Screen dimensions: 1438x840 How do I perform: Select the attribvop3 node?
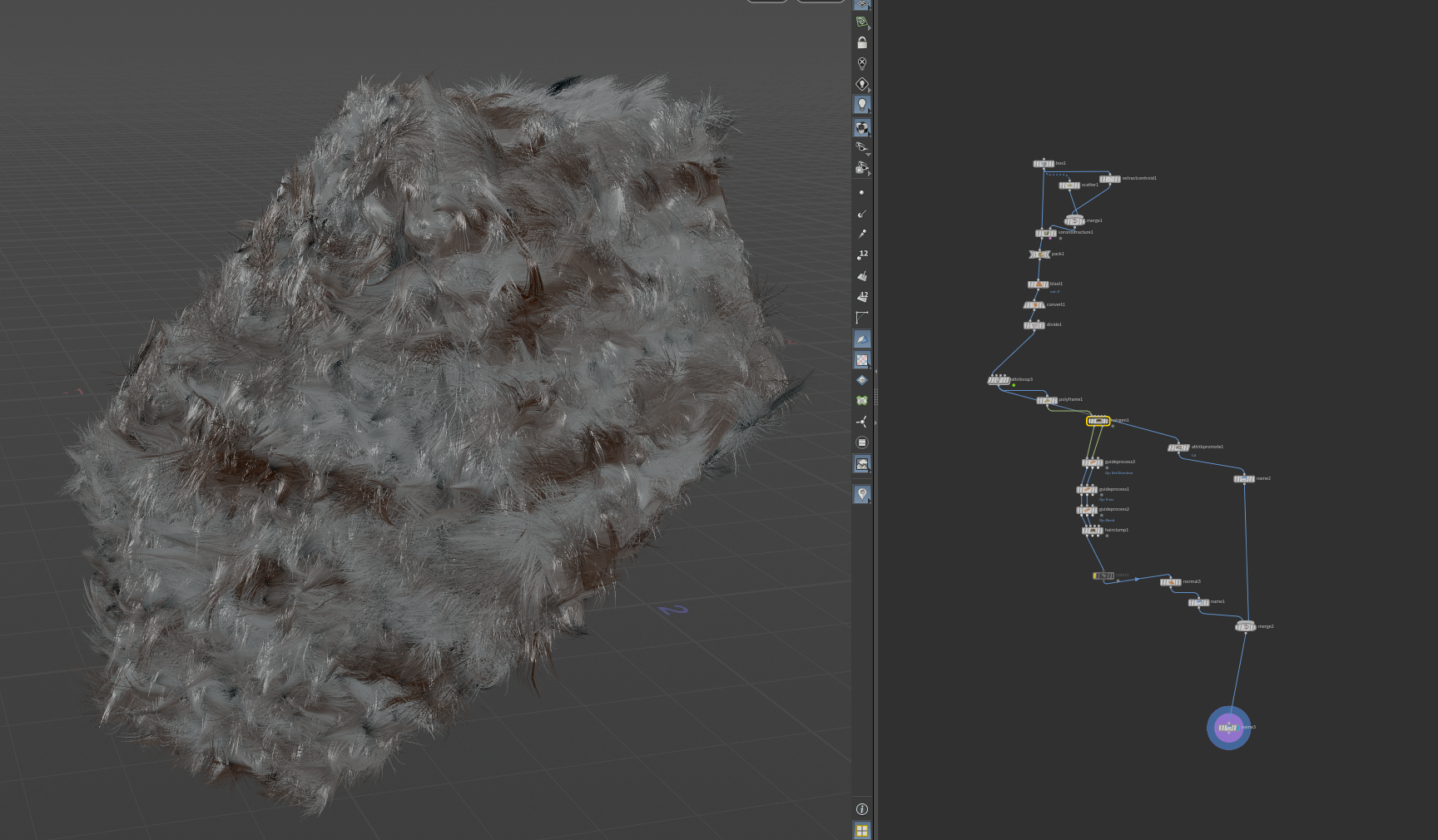[x=999, y=380]
